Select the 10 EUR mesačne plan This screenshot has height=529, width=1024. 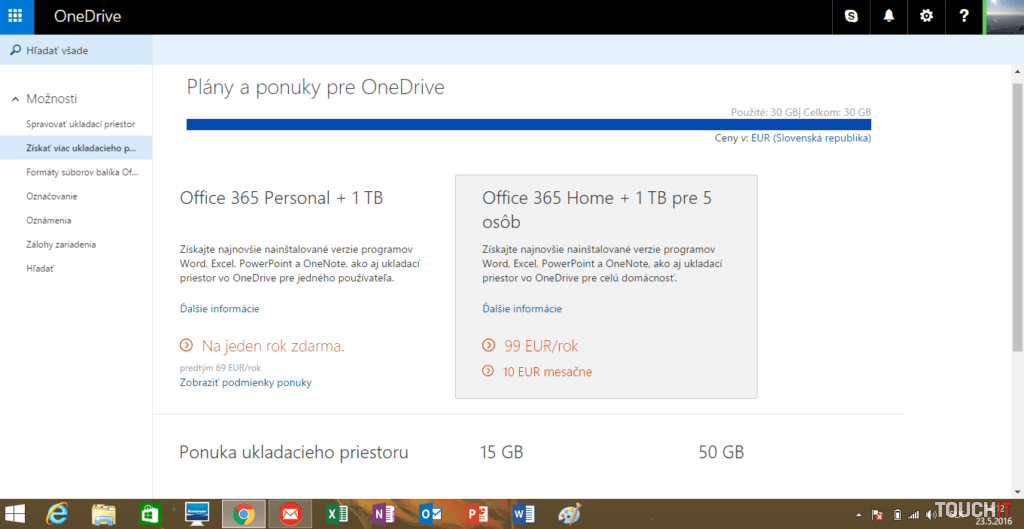547,372
